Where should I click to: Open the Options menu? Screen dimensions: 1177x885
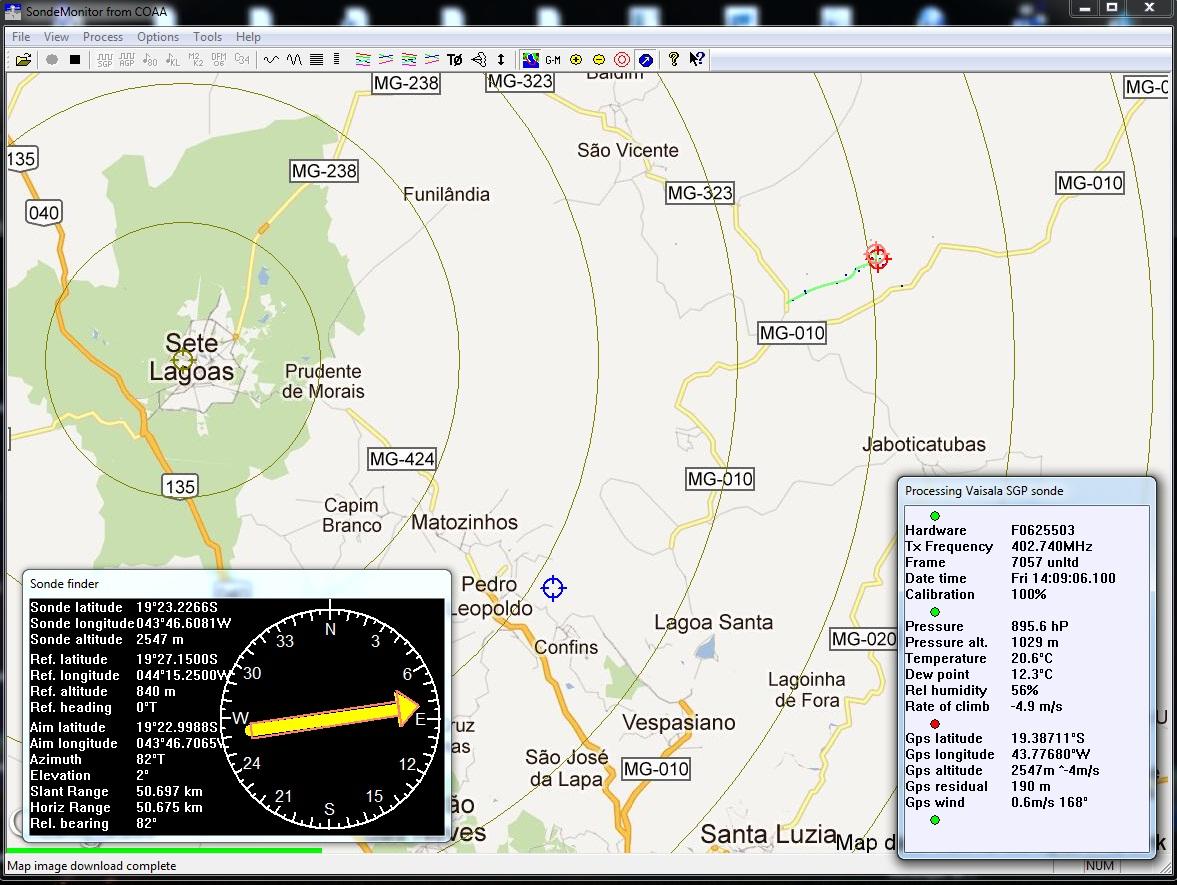pos(158,37)
